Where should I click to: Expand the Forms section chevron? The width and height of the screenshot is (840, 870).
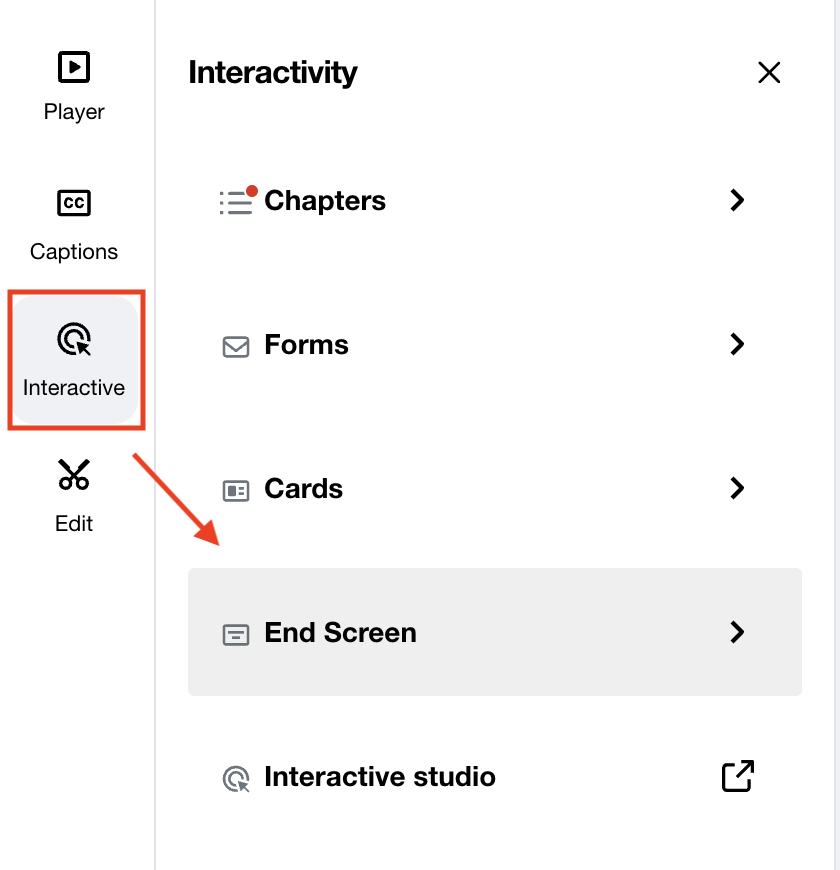[x=737, y=344]
